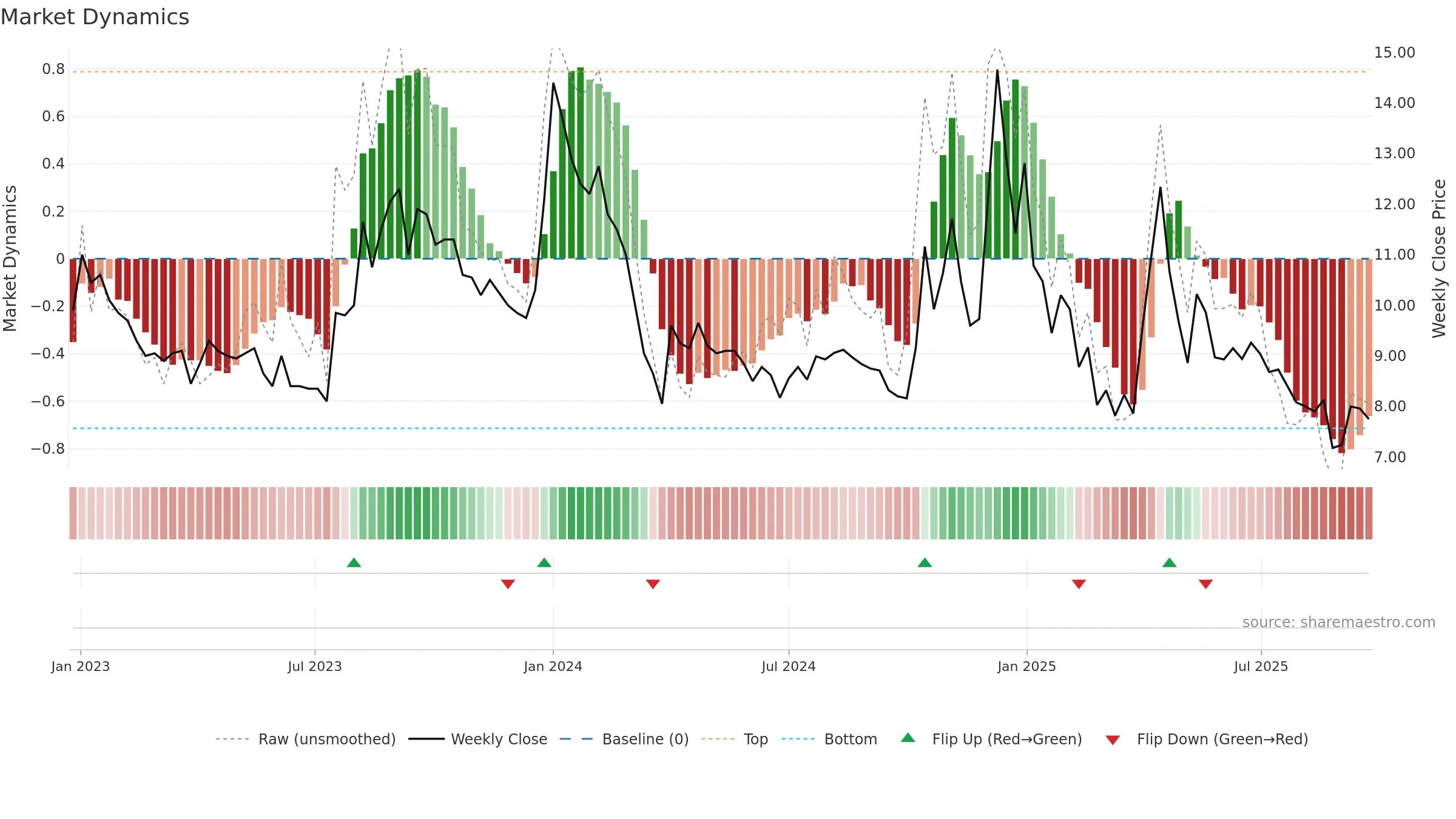Click the Jan 2023 axis label
Viewport: 1456px width, 819px height.
pyautogui.click(x=81, y=666)
